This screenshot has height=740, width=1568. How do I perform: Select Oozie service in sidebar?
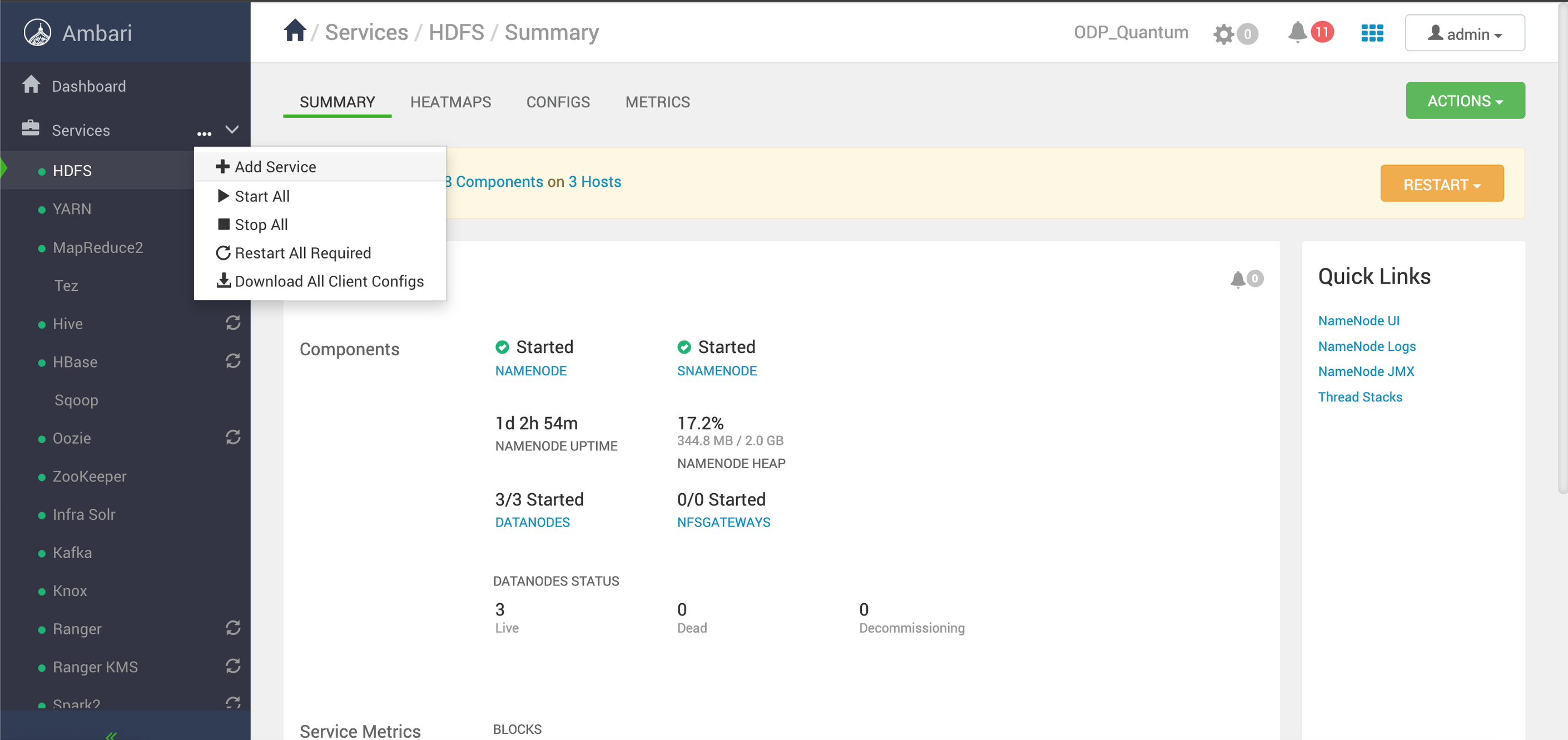pyautogui.click(x=72, y=438)
